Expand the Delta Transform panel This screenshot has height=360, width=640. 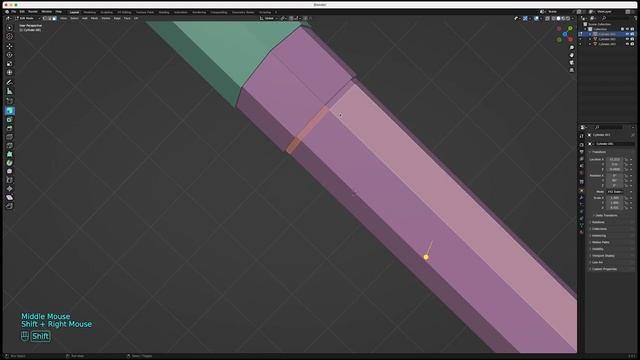pyautogui.click(x=605, y=216)
